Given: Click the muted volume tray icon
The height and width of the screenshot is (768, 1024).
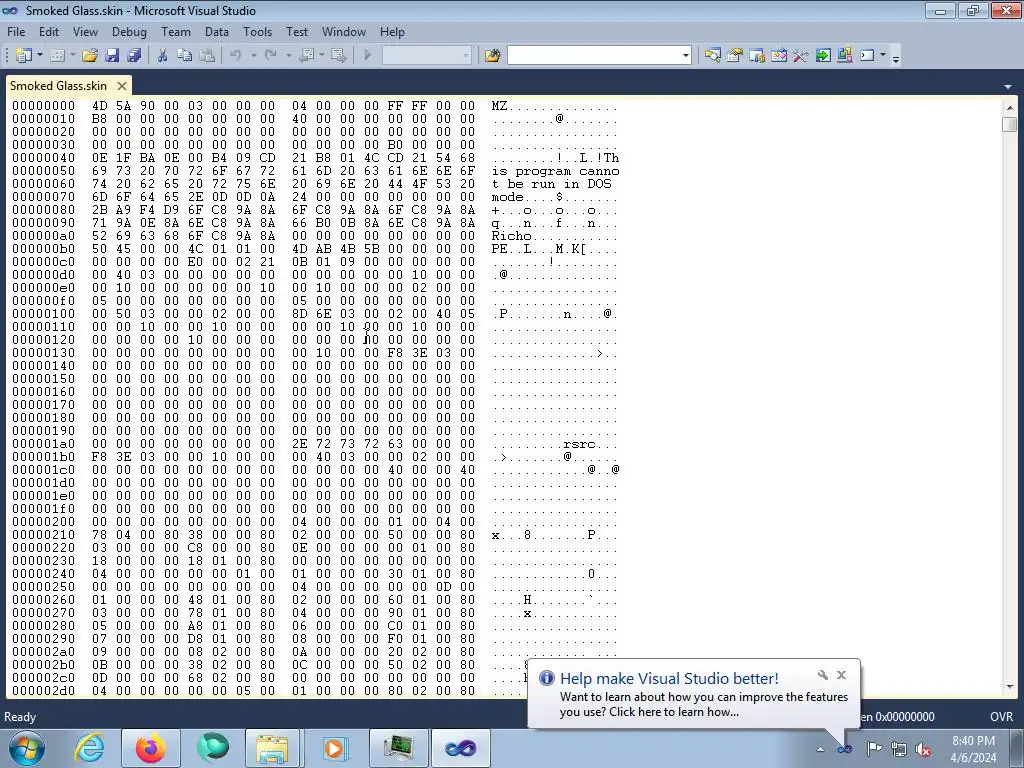Looking at the screenshot, I should click(x=922, y=749).
